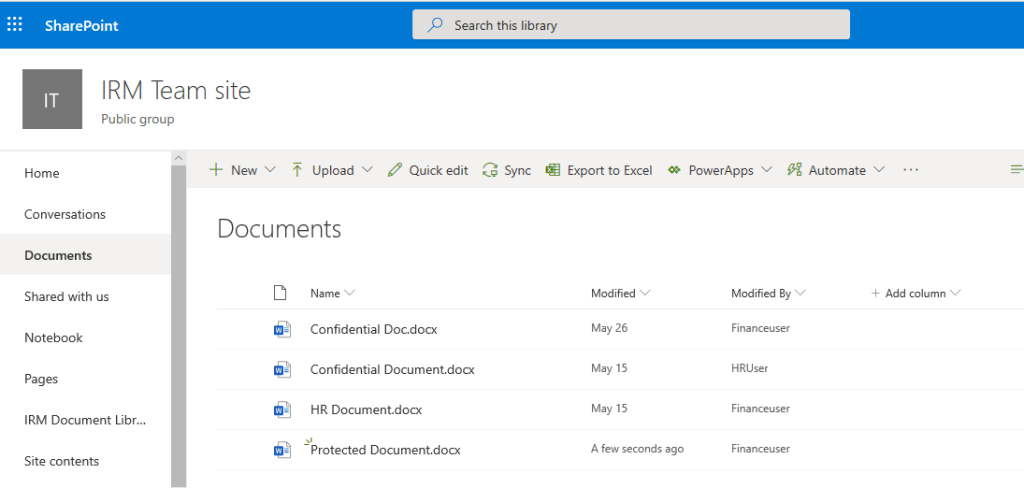Click the Sync label
The height and width of the screenshot is (488, 1024).
click(x=517, y=171)
